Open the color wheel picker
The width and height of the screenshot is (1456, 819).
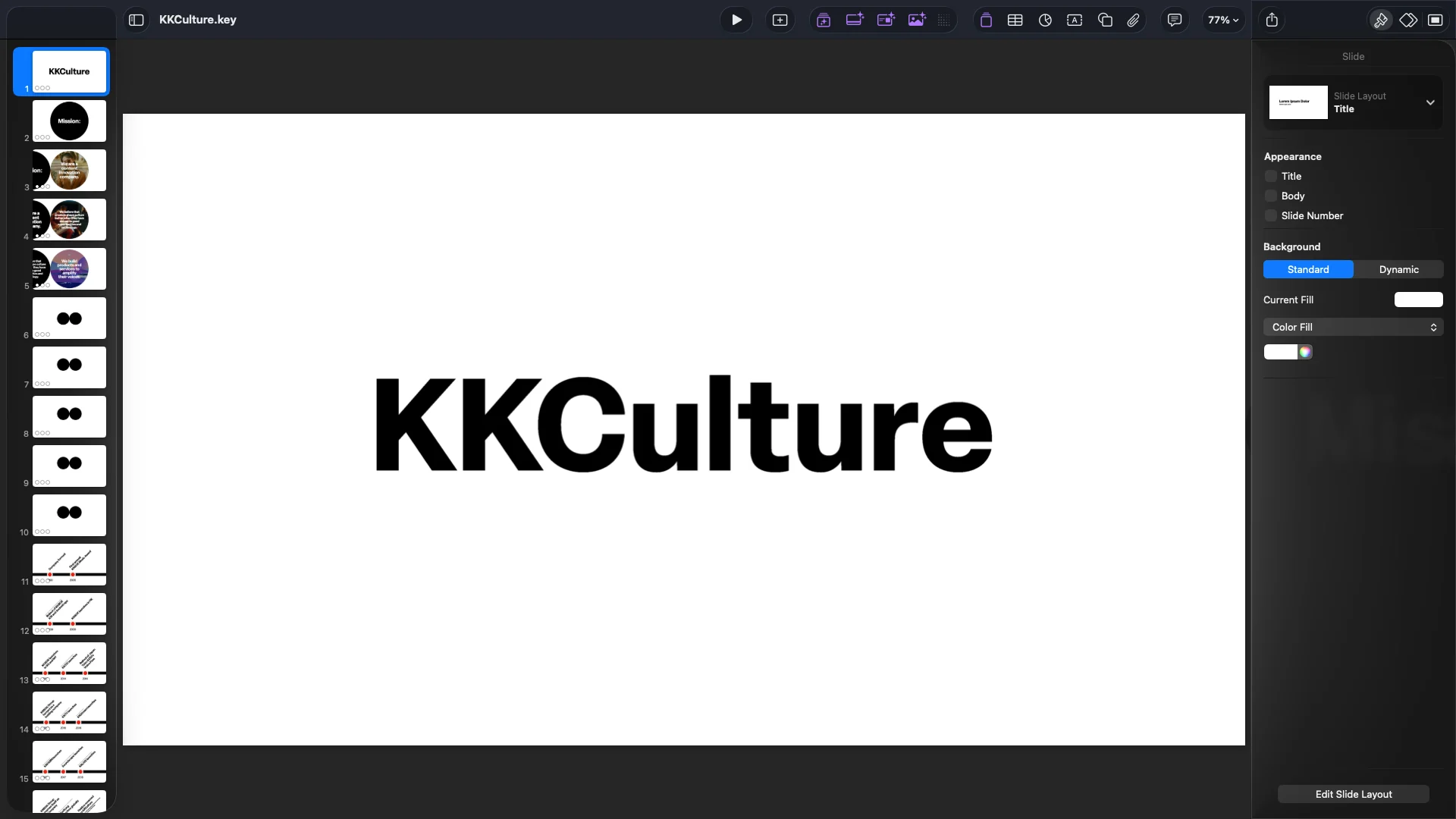pyautogui.click(x=1305, y=352)
